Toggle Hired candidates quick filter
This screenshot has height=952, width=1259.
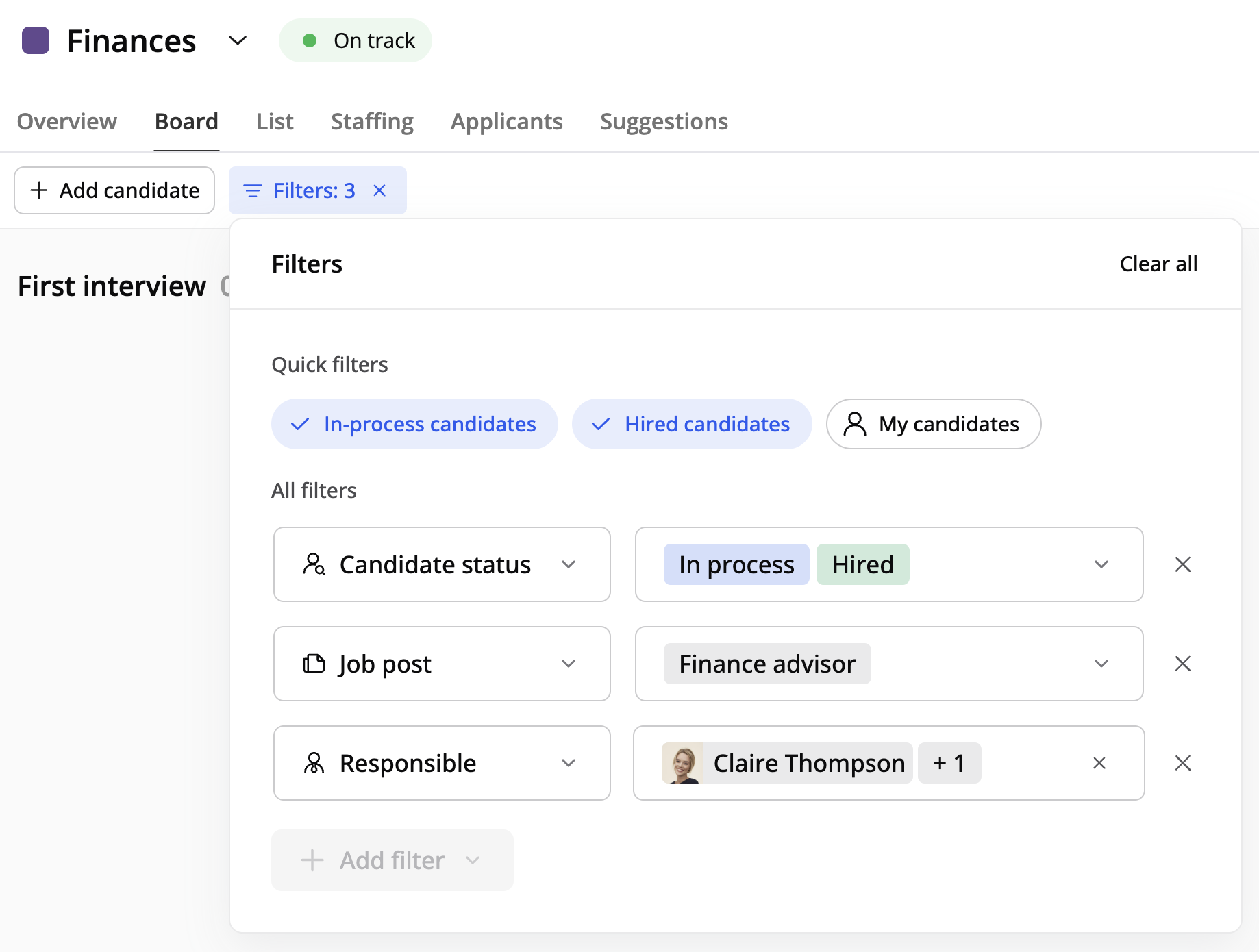pyautogui.click(x=692, y=424)
